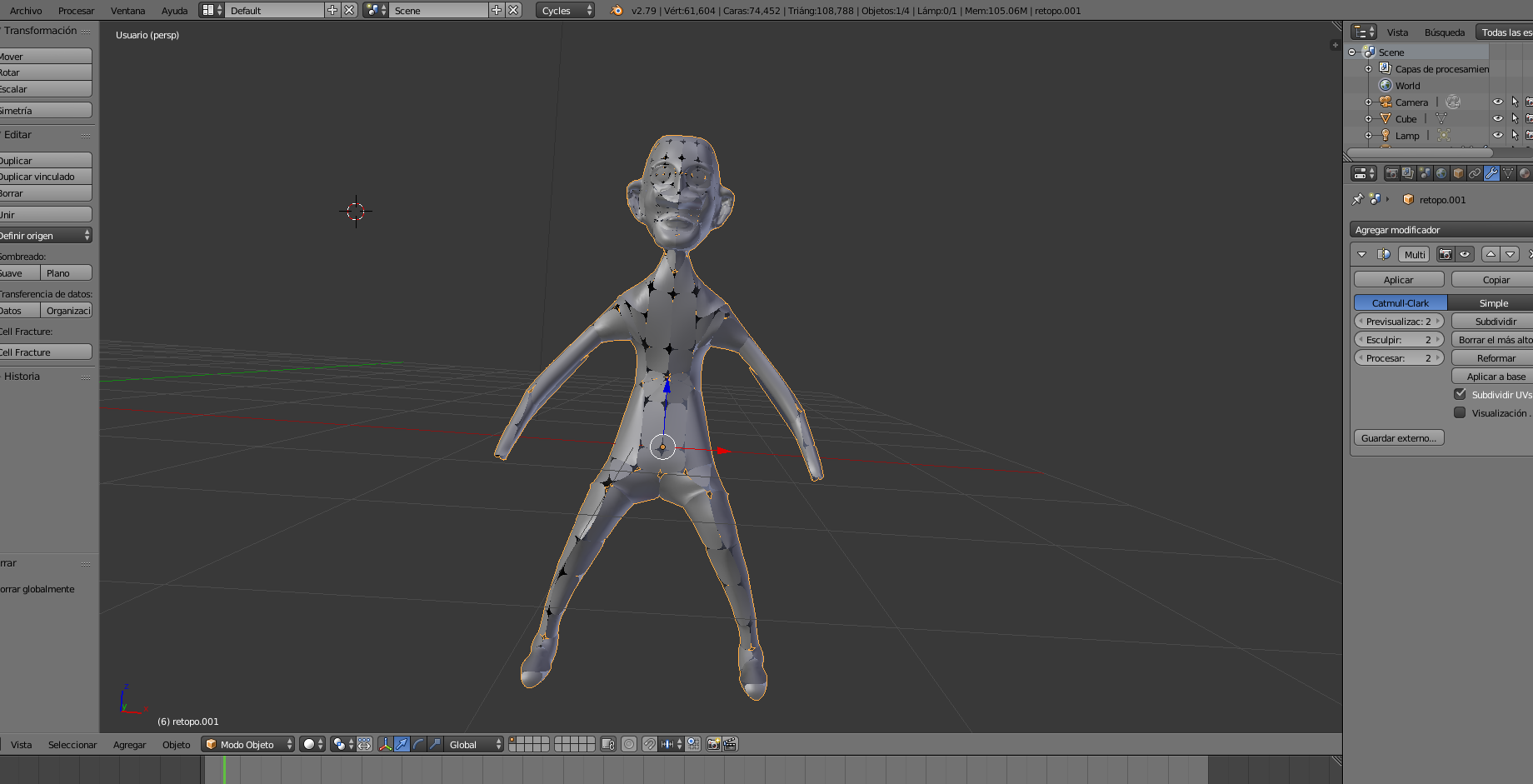The width and height of the screenshot is (1533, 784).
Task: Click the Duplicar vinculado button
Action: [45, 177]
